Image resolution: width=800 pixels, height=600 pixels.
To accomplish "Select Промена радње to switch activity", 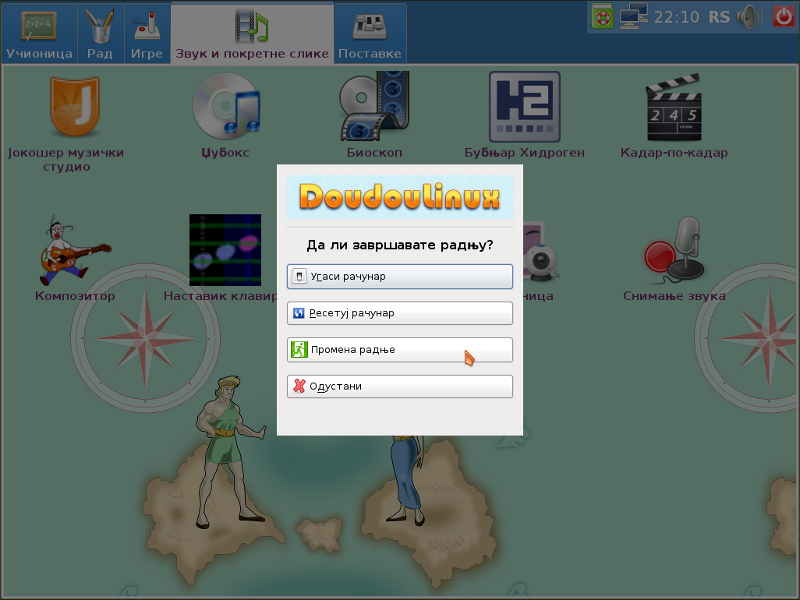I will click(x=399, y=349).
